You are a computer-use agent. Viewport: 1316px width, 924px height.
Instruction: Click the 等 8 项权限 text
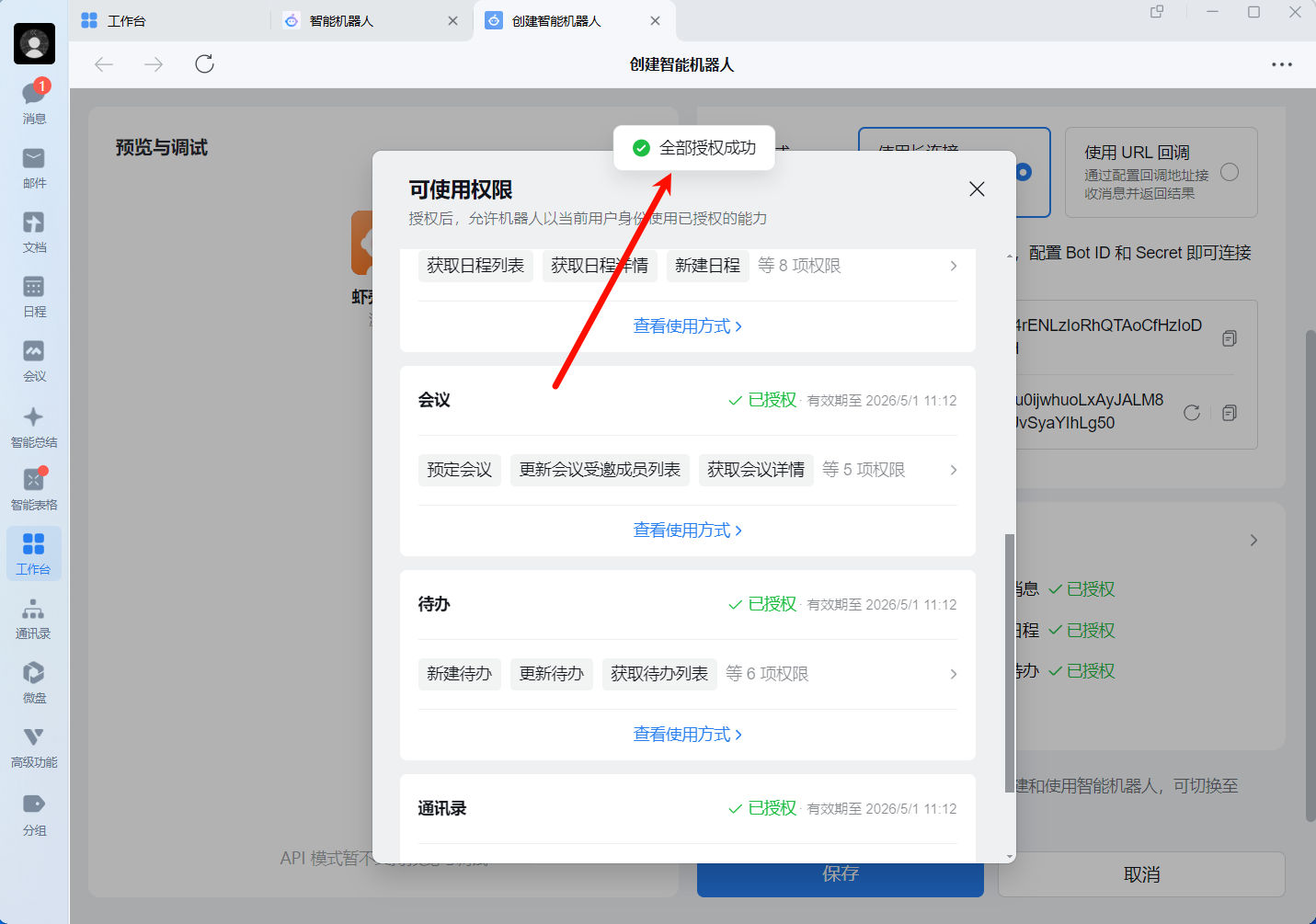click(799, 266)
